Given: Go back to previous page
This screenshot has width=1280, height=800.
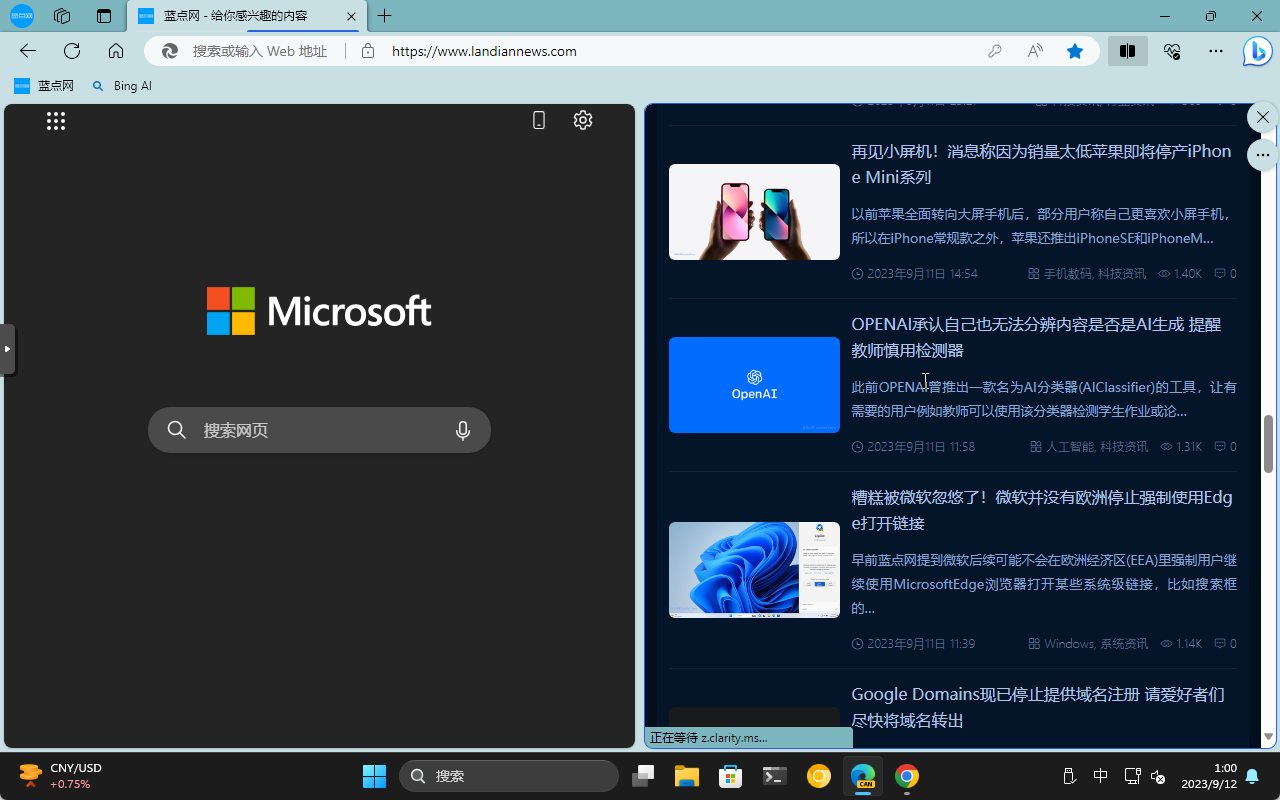Looking at the screenshot, I should pos(28,51).
